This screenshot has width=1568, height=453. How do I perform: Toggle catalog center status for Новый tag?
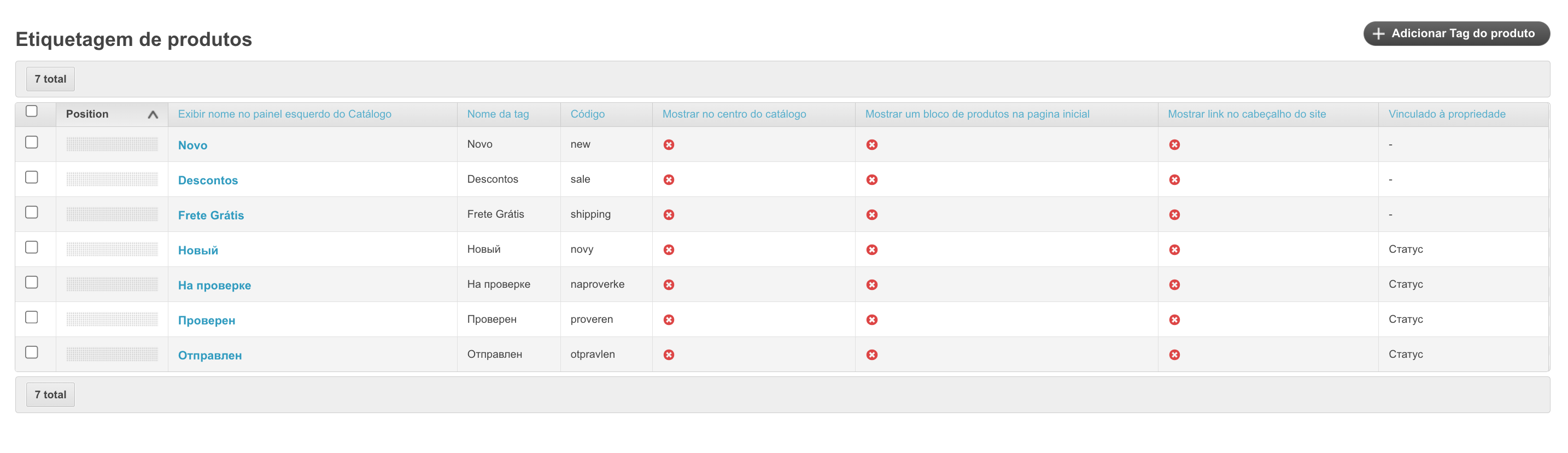(x=668, y=249)
